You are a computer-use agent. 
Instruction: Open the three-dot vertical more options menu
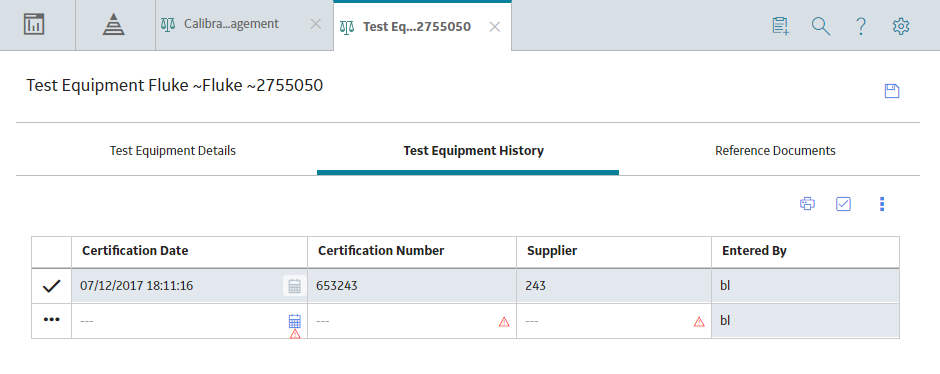[x=881, y=204]
